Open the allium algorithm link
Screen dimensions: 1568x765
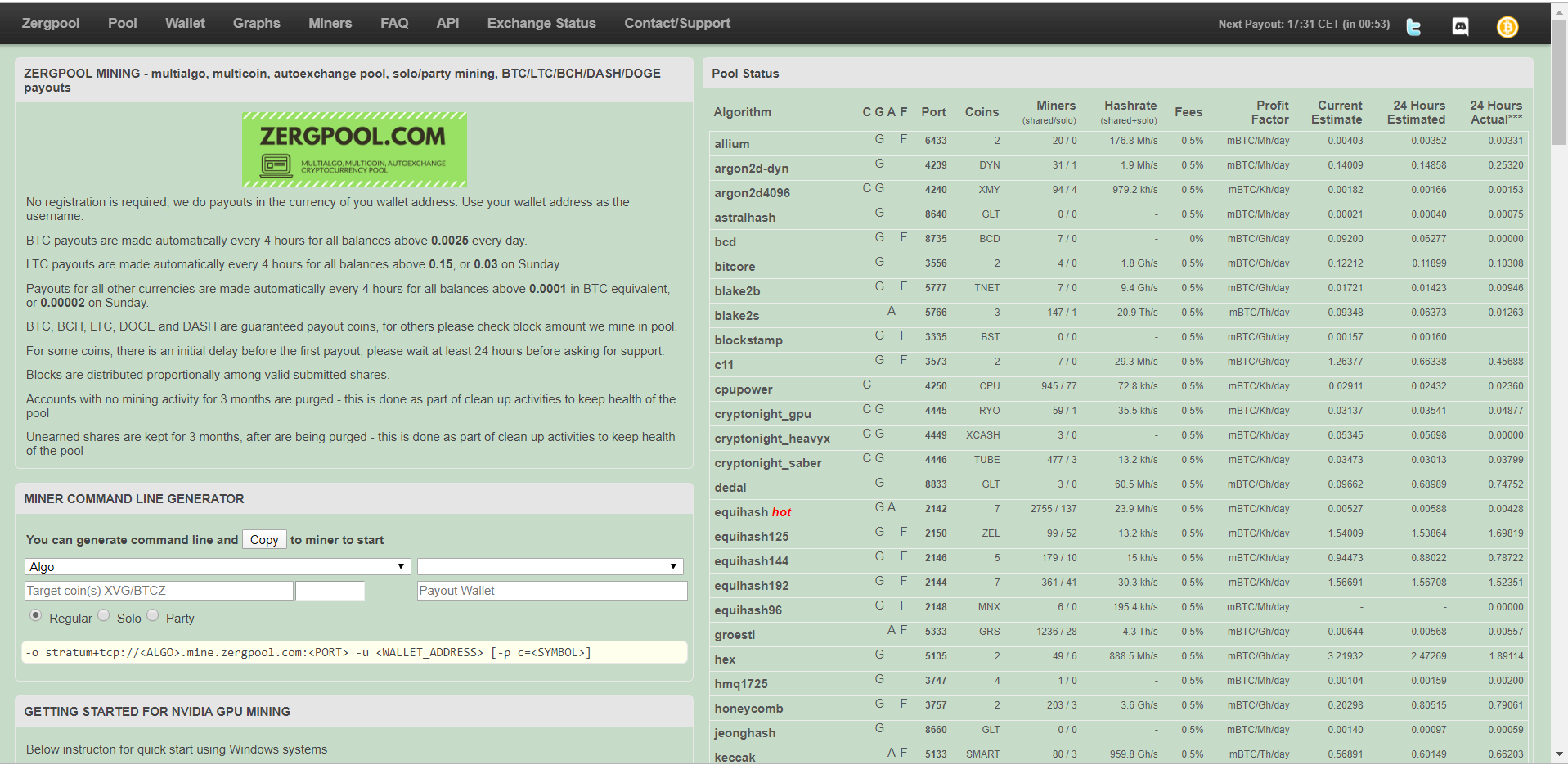(x=732, y=144)
